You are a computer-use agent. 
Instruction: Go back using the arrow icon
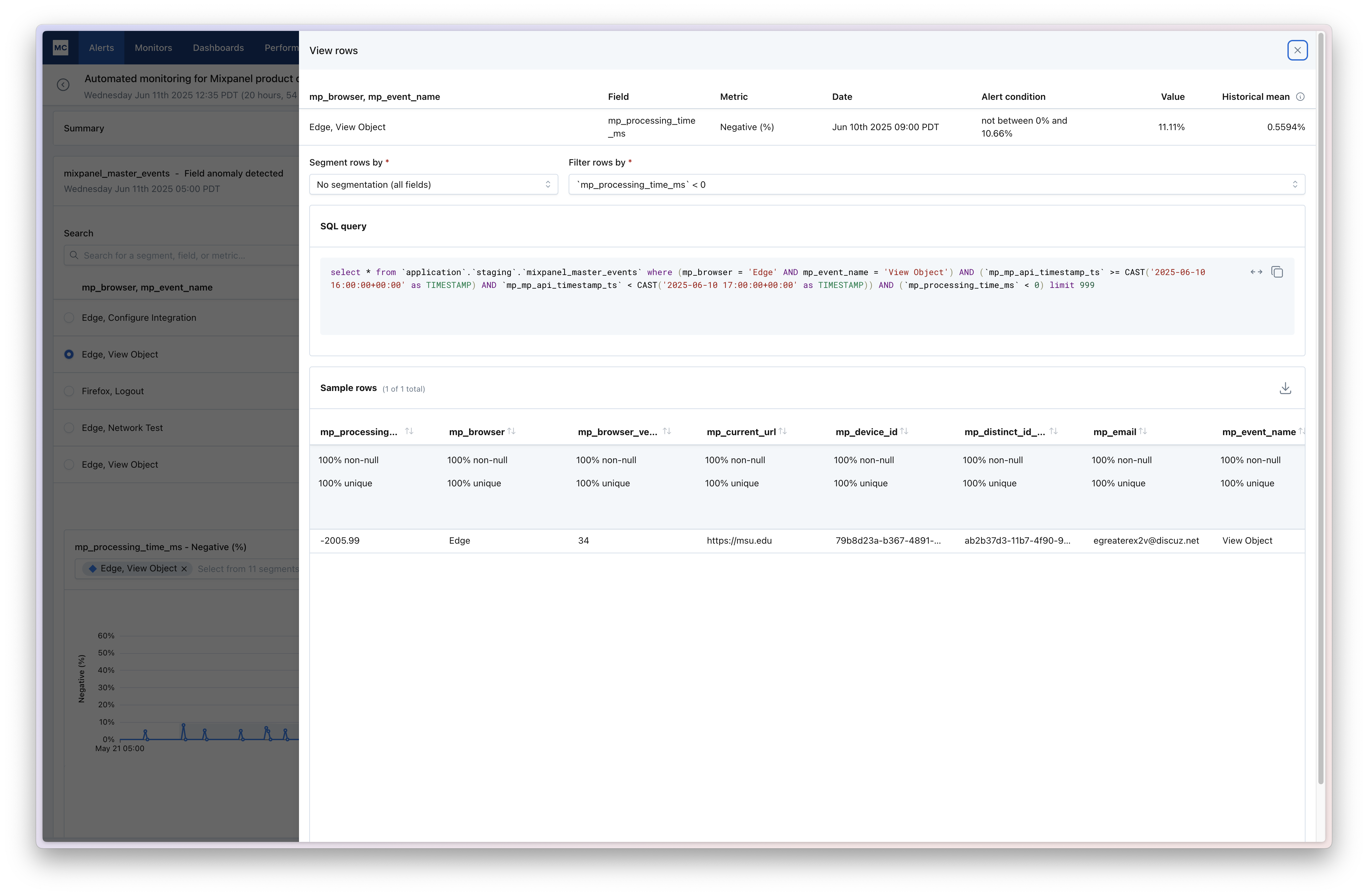tap(63, 85)
